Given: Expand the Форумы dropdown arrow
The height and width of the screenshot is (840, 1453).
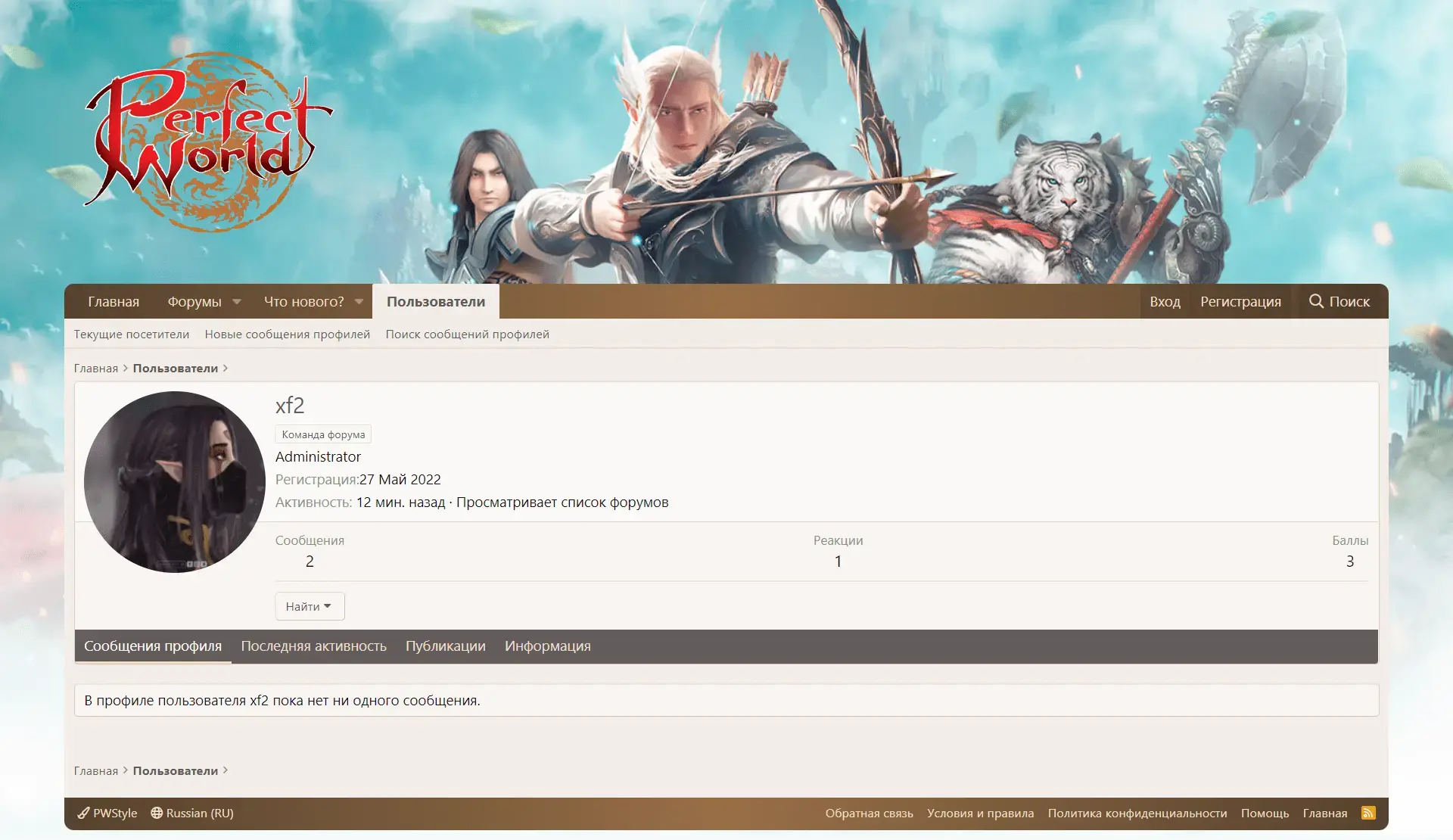Looking at the screenshot, I should click(x=237, y=301).
